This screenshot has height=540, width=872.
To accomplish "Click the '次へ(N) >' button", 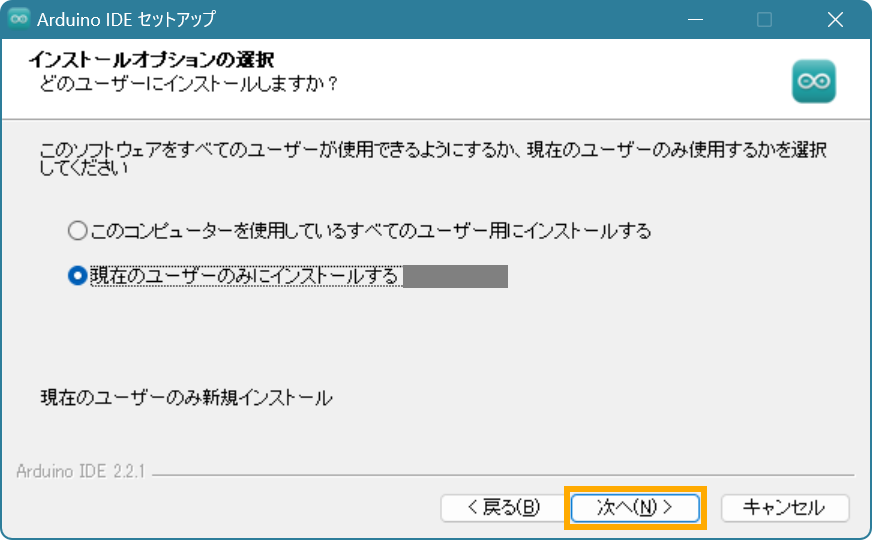I will [636, 507].
